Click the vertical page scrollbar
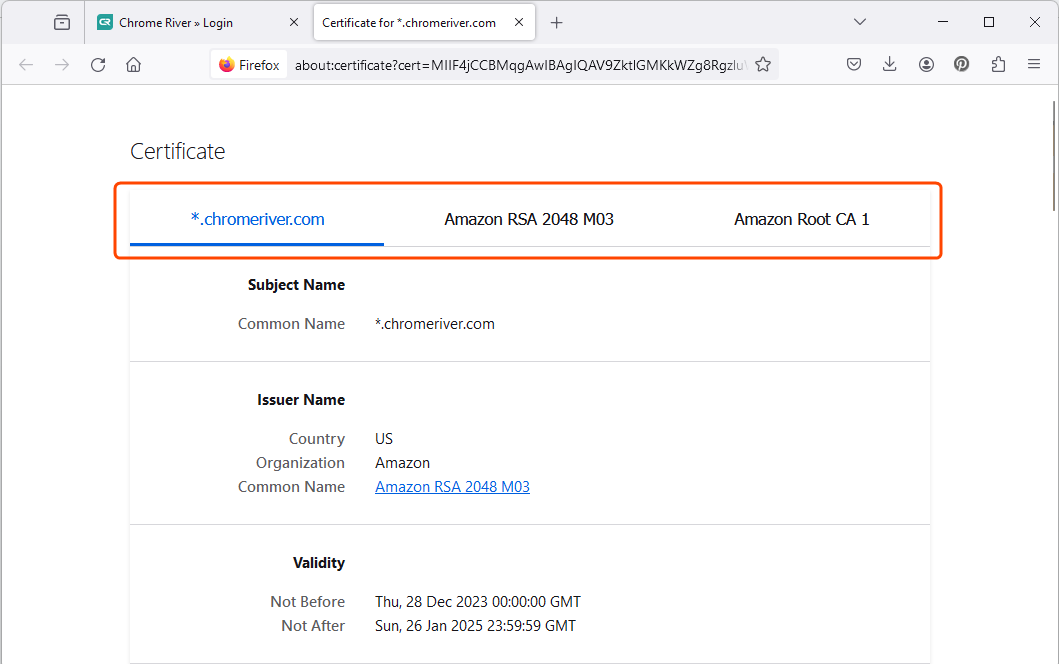This screenshot has height=664, width=1059. [1054, 155]
